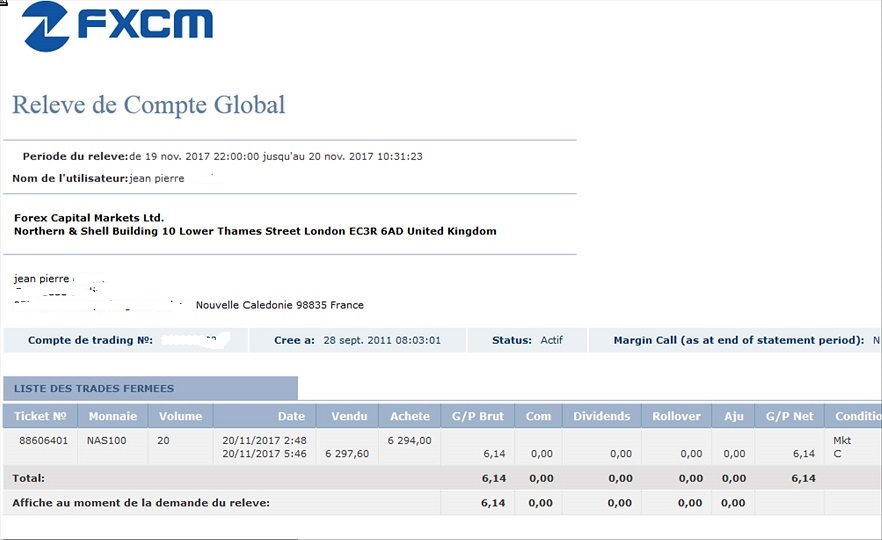This screenshot has height=540, width=882.
Task: Click close date '20/11/2017 5:46'
Action: (264, 453)
